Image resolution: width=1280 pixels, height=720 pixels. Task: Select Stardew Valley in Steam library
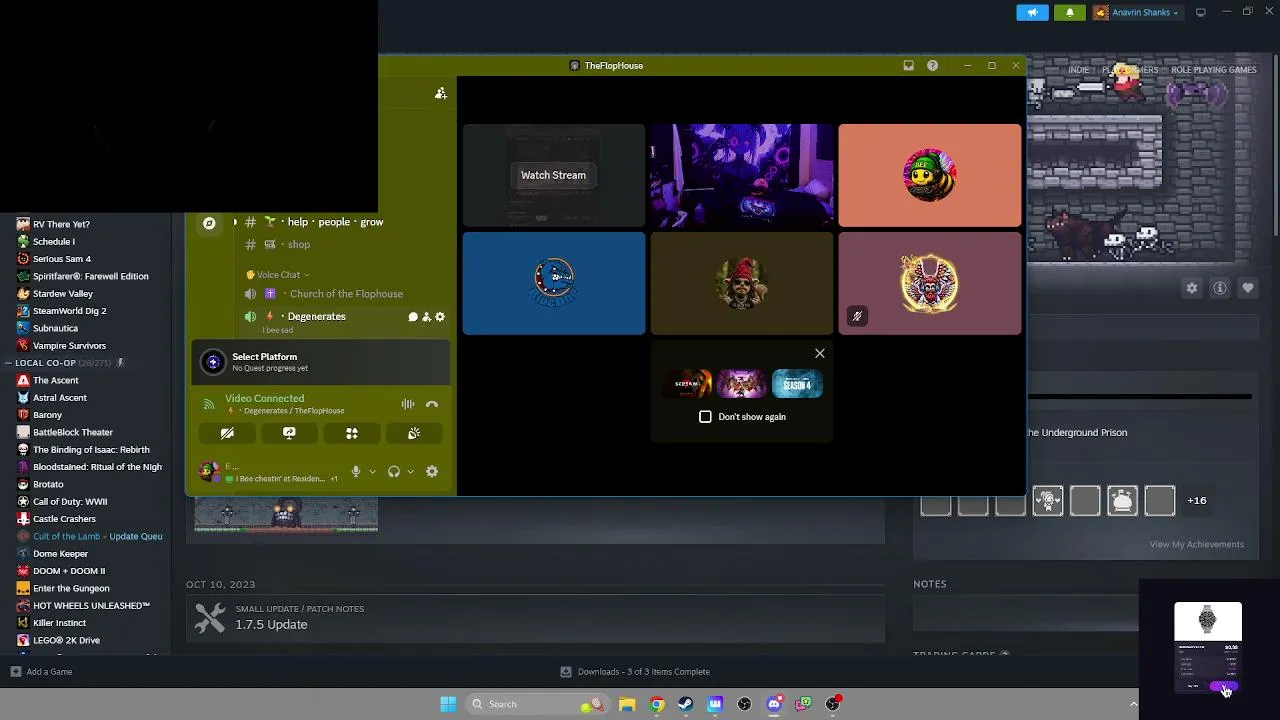63,294
